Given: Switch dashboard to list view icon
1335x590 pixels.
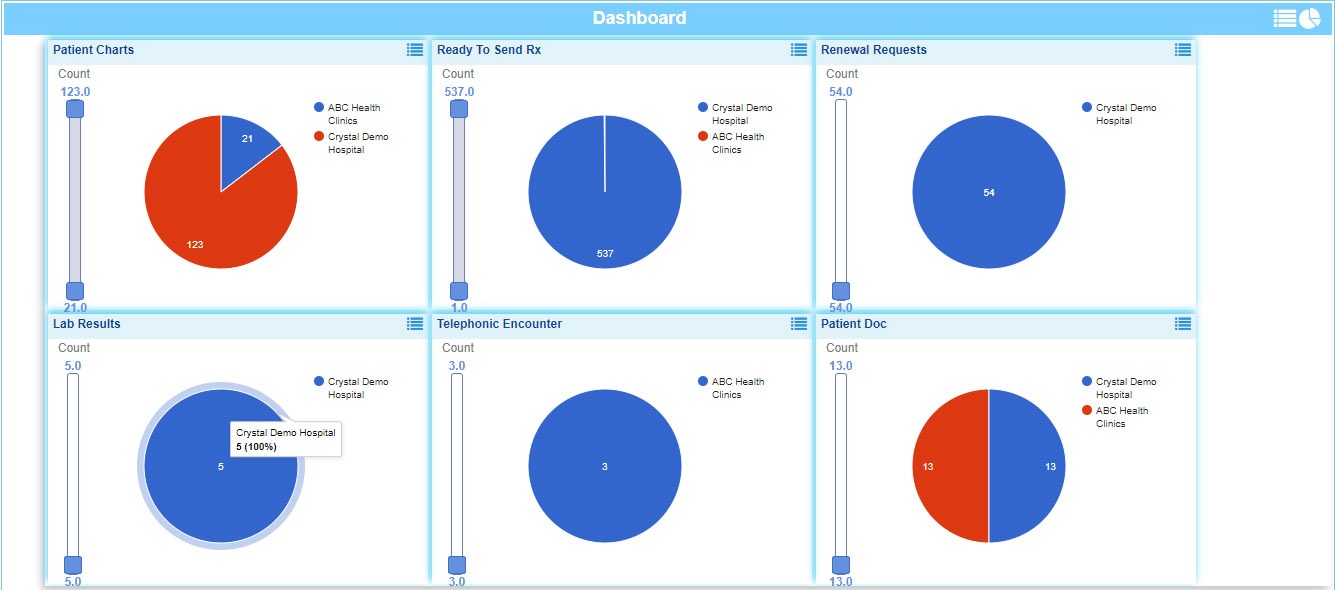Looking at the screenshot, I should [1284, 18].
